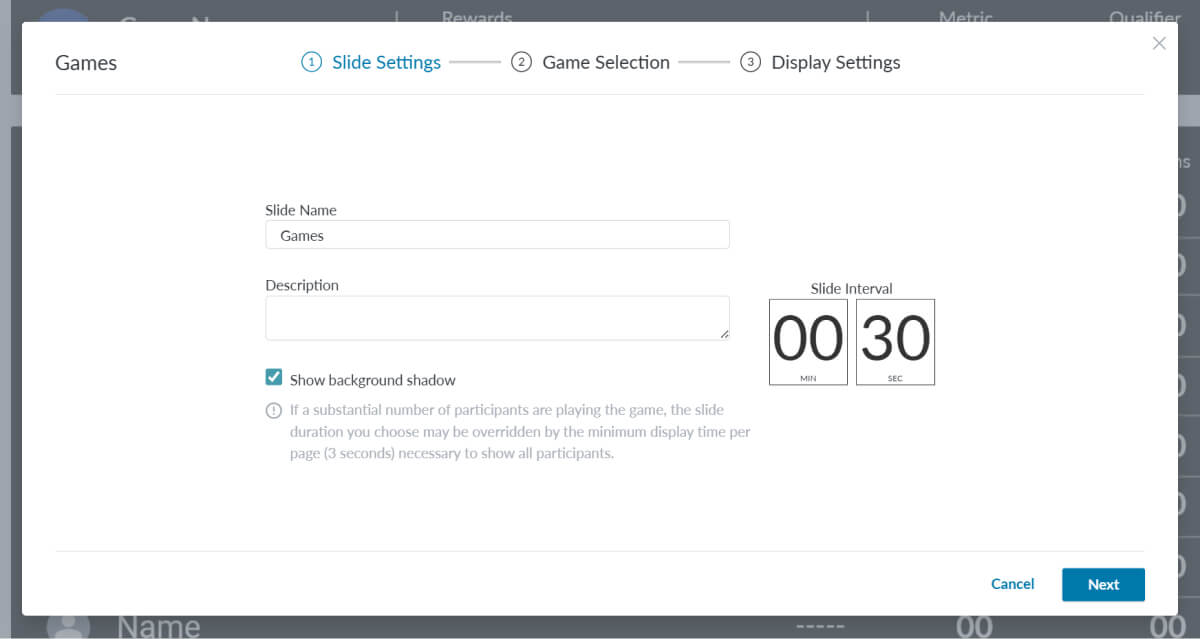This screenshot has height=639, width=1200.
Task: Click the Show background shadow label text
Action: point(372,380)
